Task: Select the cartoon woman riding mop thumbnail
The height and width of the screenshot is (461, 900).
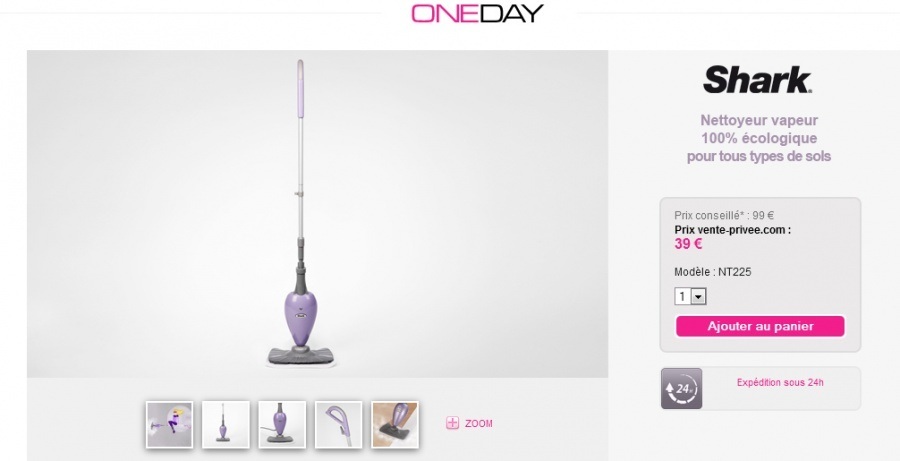Action: 169,425
